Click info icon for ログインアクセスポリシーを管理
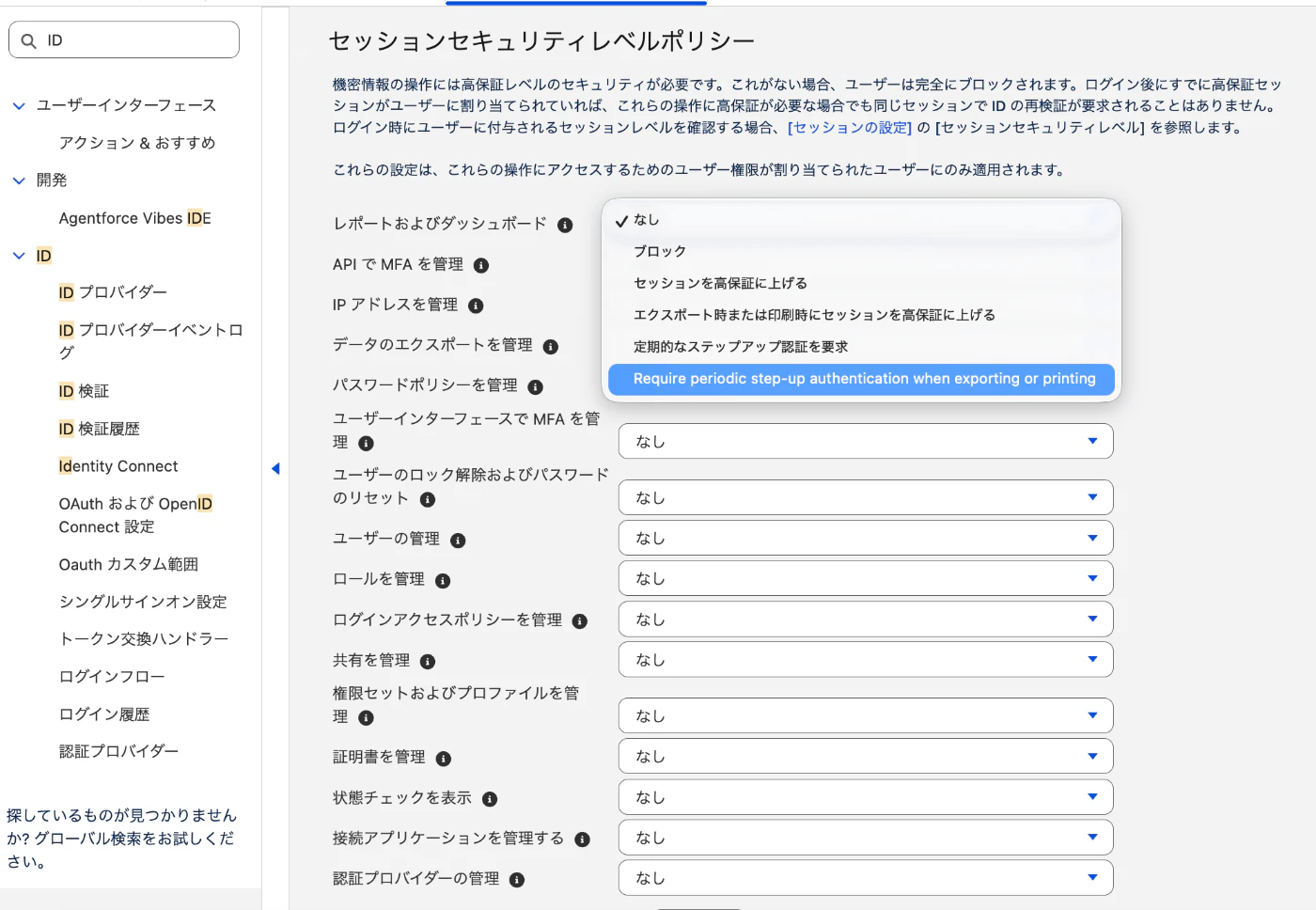1316x910 pixels. [580, 621]
